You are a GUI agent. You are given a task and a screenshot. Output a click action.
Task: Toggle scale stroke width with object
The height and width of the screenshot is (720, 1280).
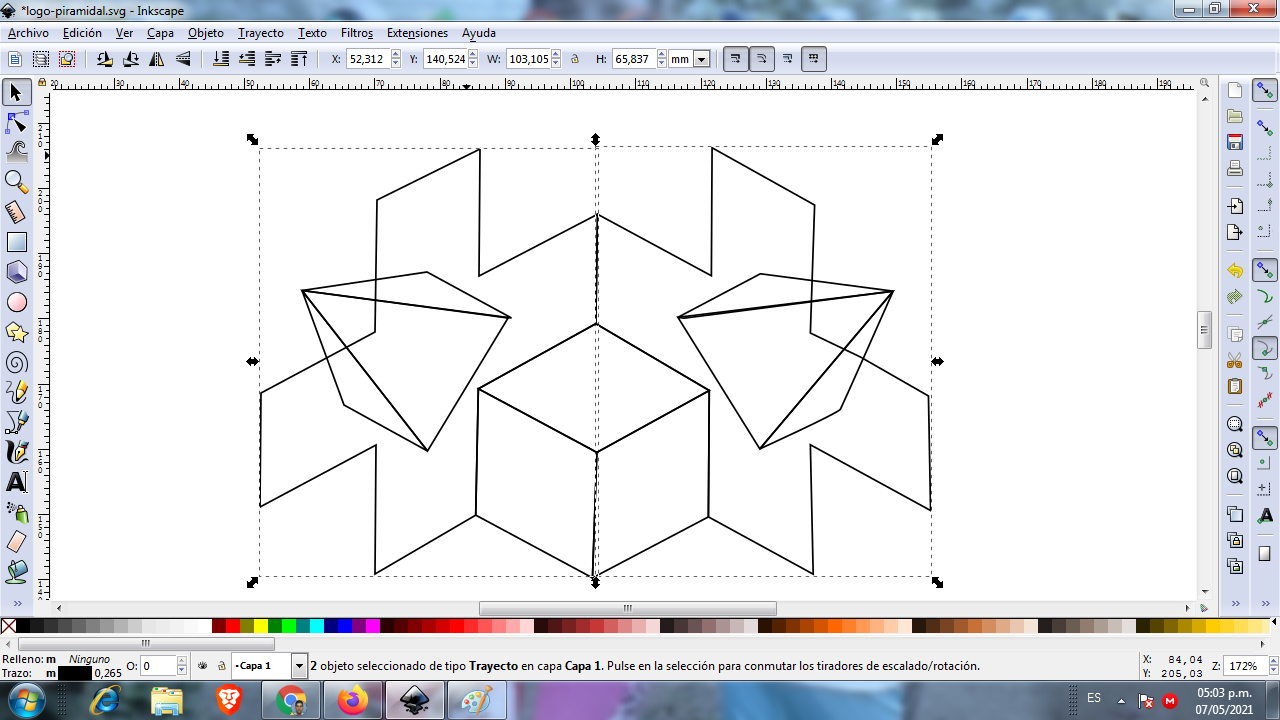coord(736,59)
